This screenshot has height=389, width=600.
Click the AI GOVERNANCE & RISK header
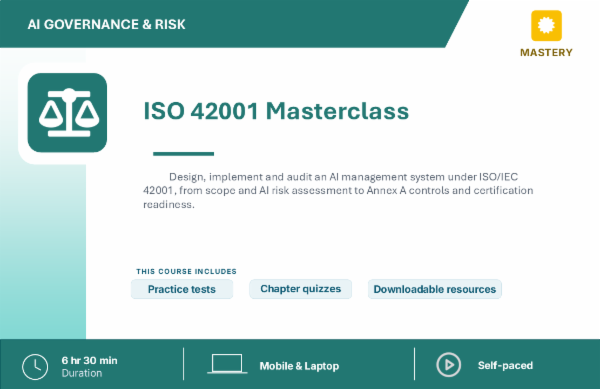[x=106, y=24]
